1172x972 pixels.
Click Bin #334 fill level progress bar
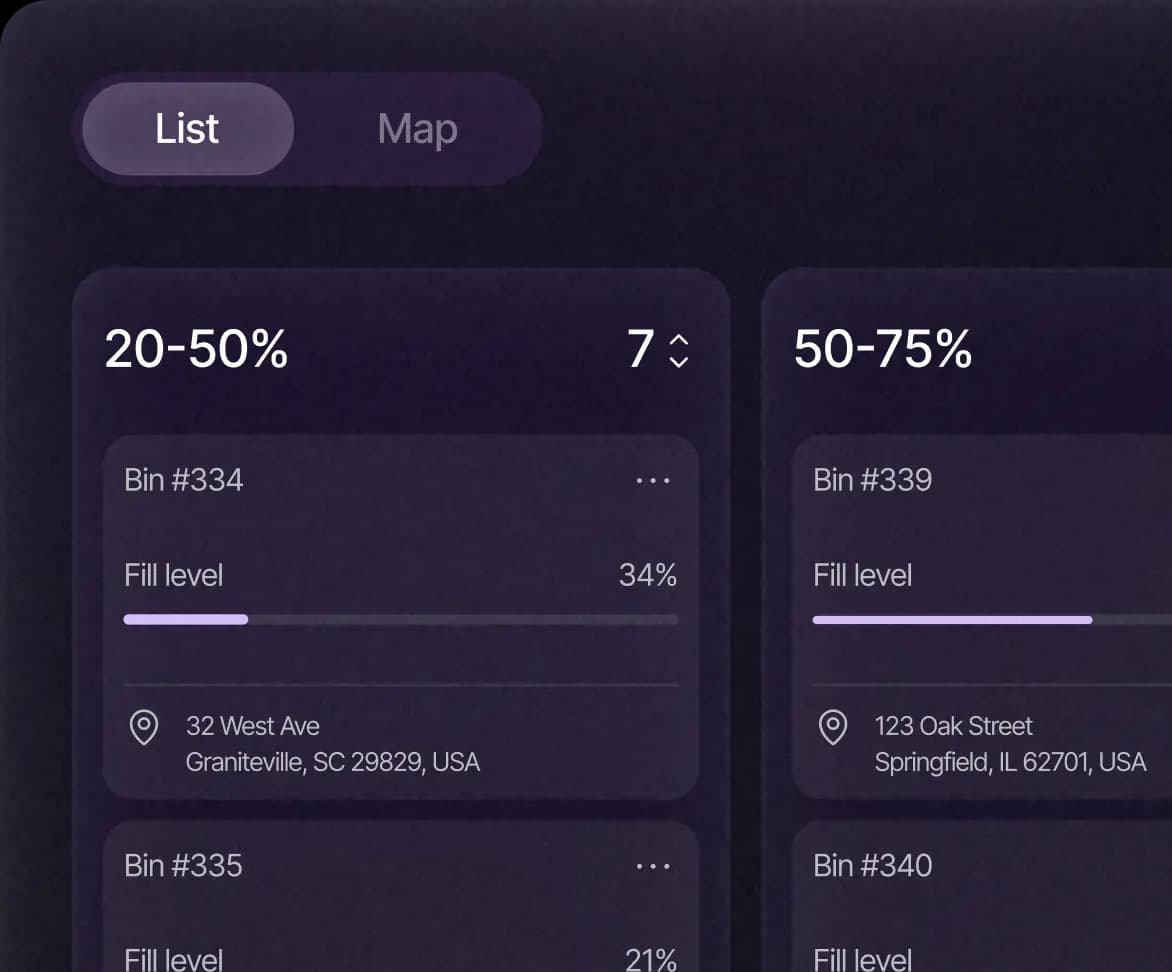(x=400, y=620)
